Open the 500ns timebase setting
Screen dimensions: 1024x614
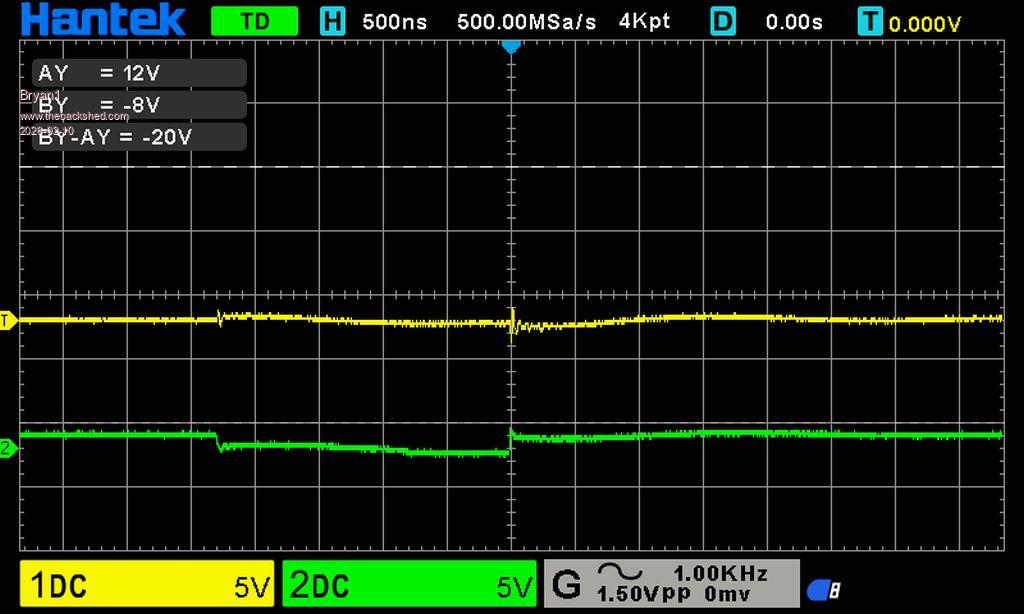pyautogui.click(x=394, y=21)
